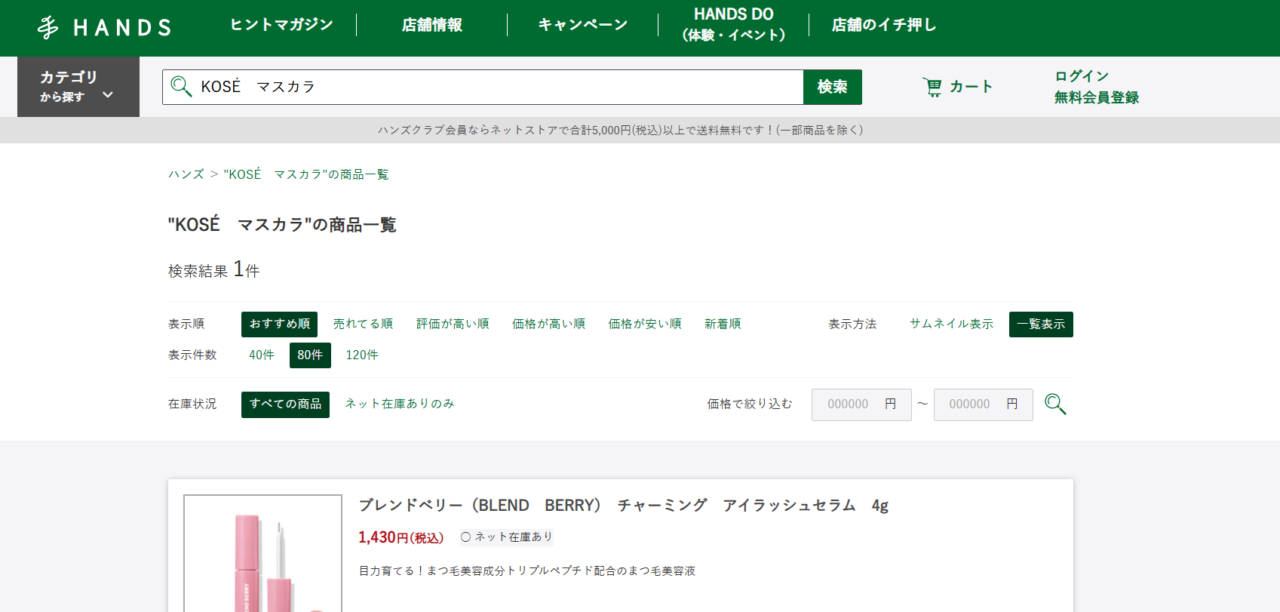Viewport: 1280px width, 612px height.
Task: Click the 目力育てる！ product description text
Action: point(527,571)
